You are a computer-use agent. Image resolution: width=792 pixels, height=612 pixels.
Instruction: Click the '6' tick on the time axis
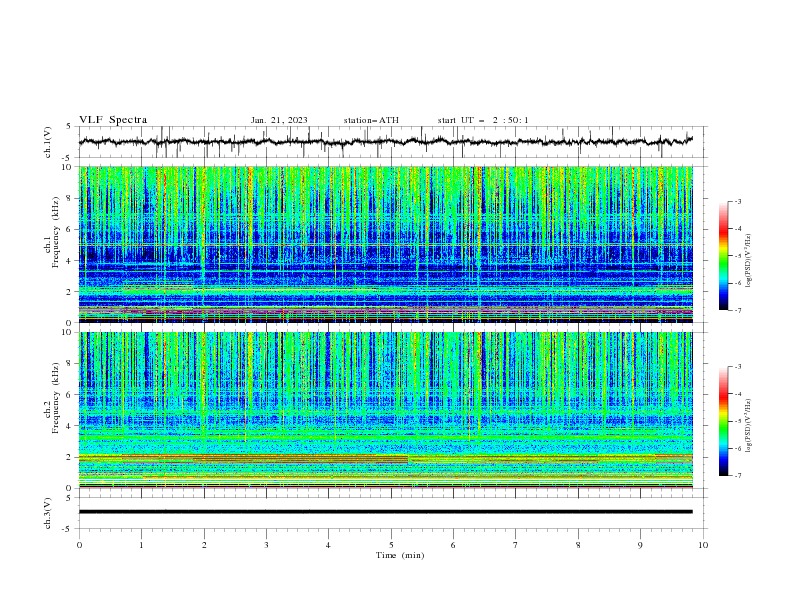tap(453, 545)
